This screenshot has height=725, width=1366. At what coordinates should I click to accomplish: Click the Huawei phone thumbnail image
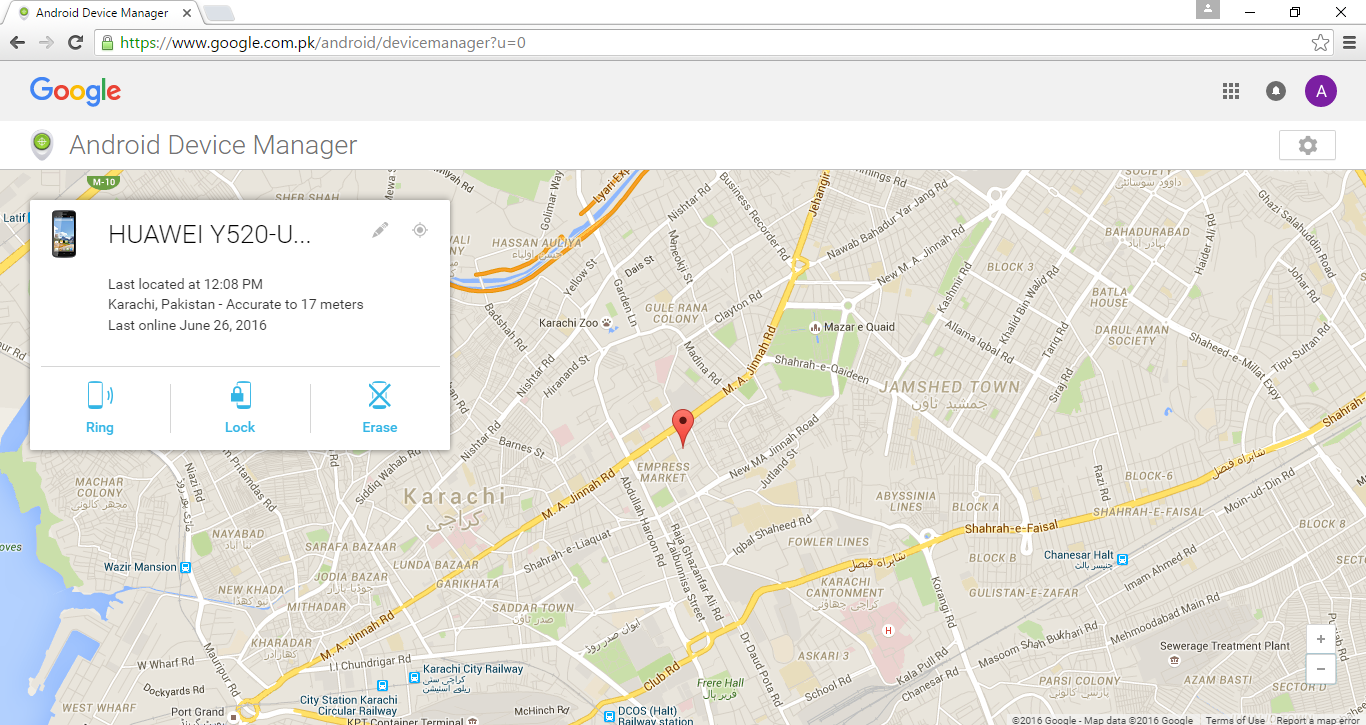[64, 234]
